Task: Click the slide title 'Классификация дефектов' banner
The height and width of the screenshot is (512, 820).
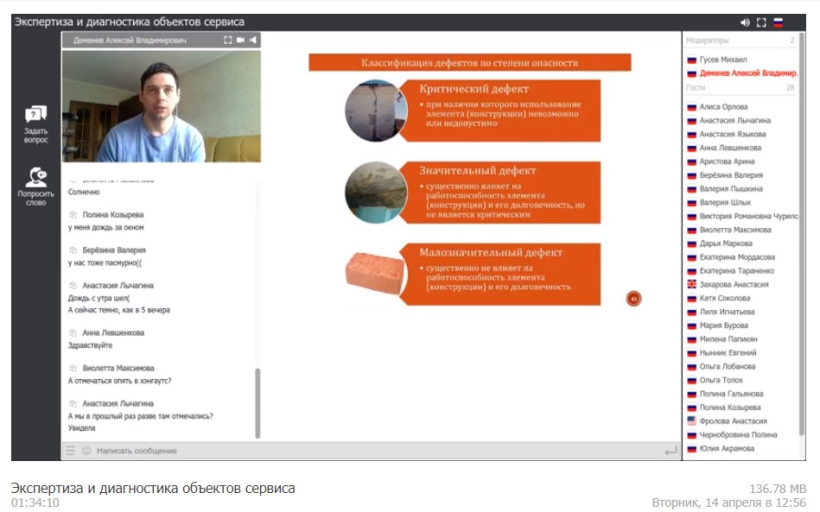Action: coord(470,63)
